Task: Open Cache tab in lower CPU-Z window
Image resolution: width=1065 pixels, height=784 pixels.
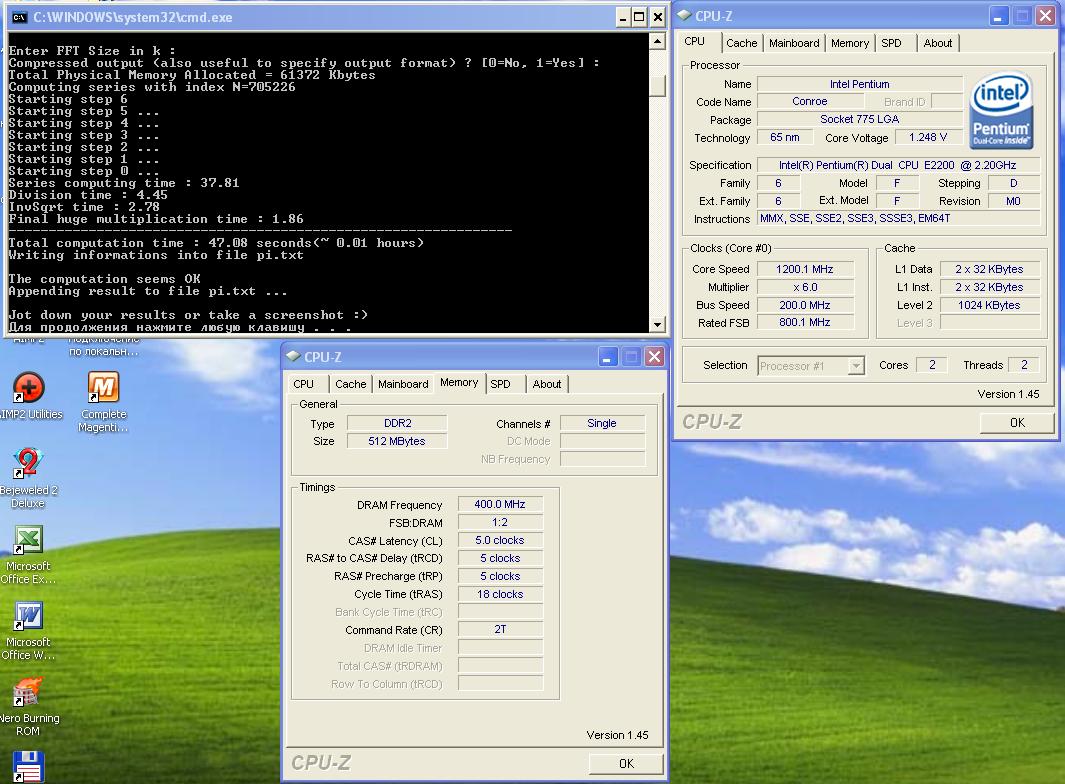Action: pyautogui.click(x=350, y=384)
